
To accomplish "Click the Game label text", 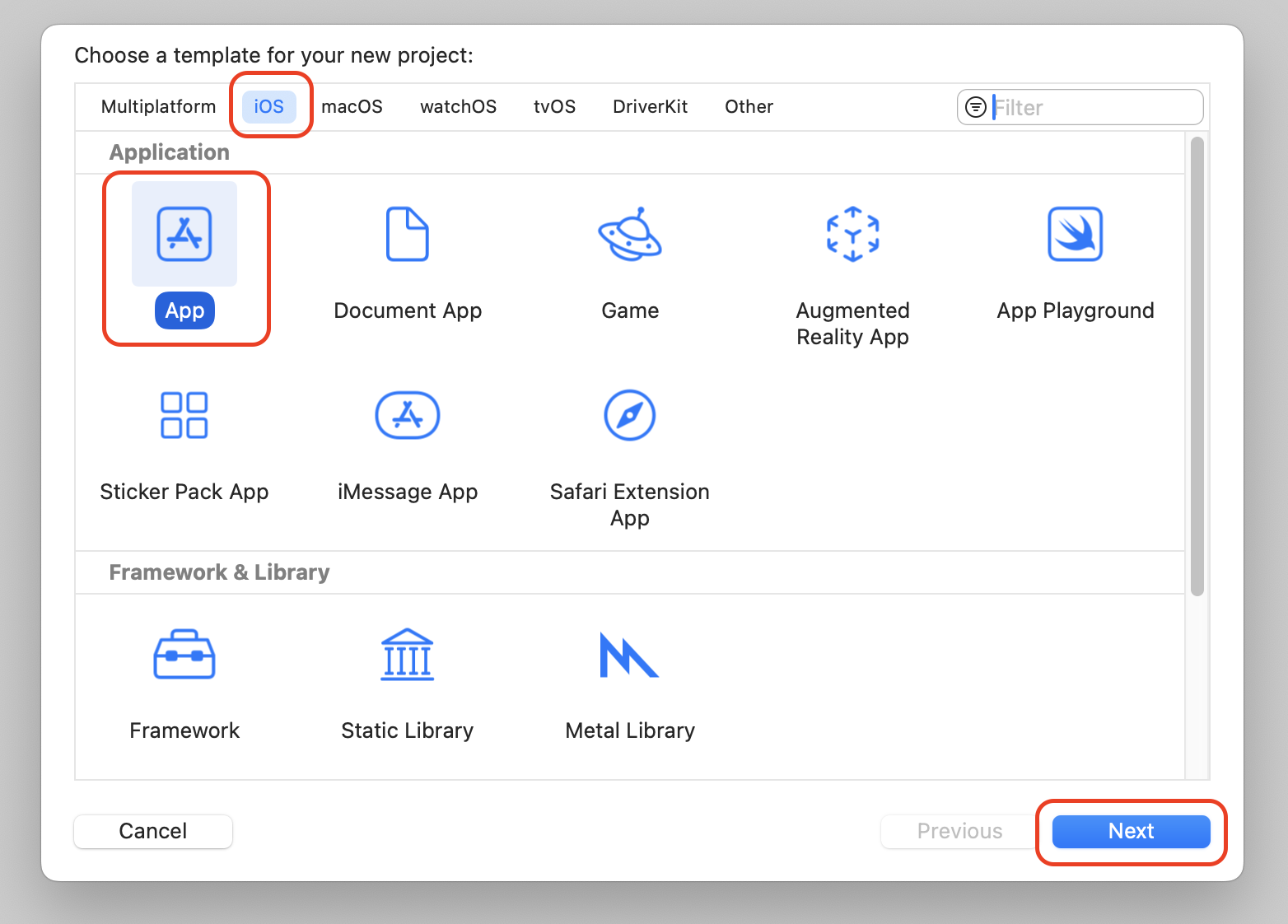I will coord(630,310).
